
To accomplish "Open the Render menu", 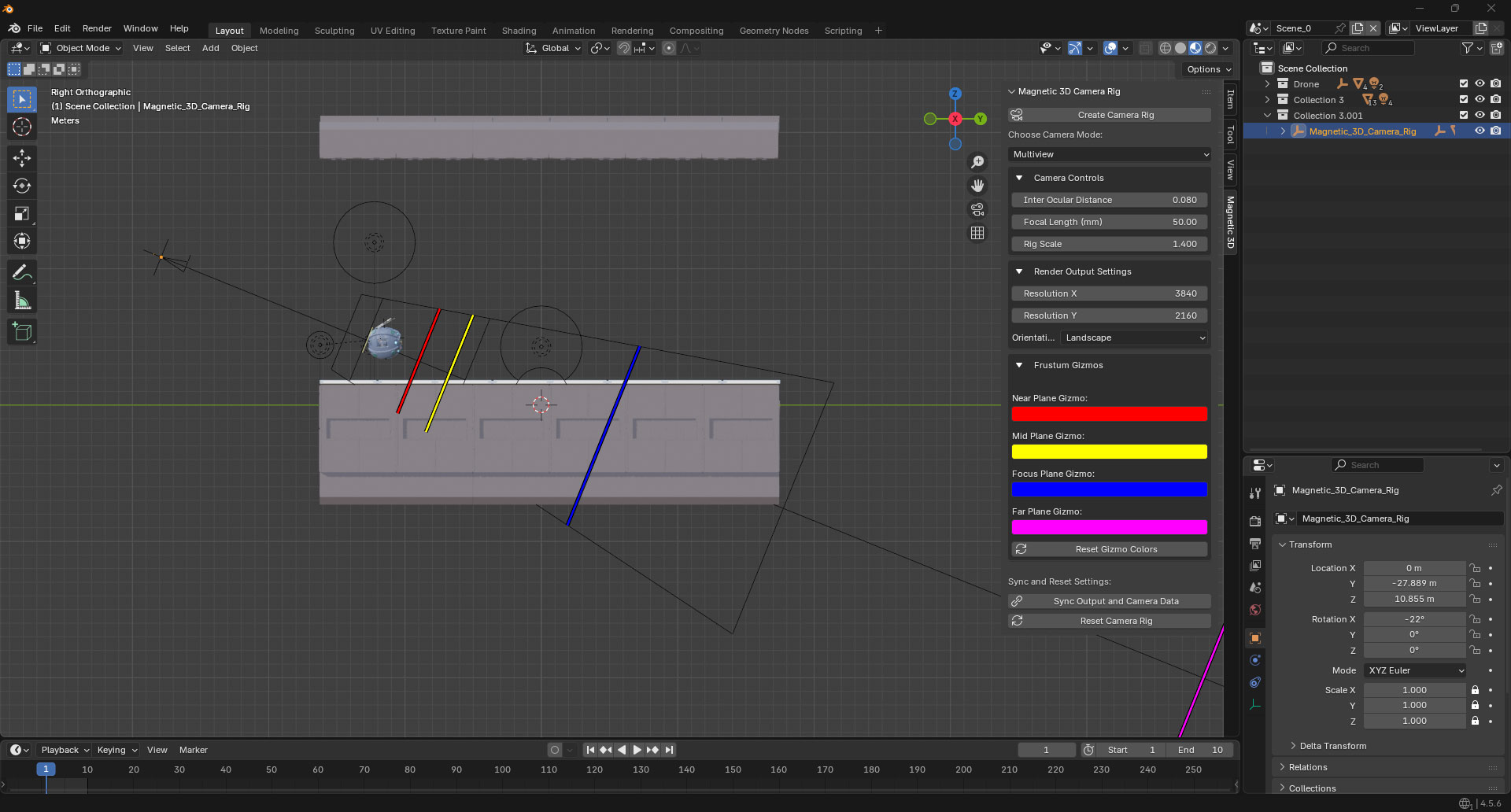I will (x=97, y=28).
